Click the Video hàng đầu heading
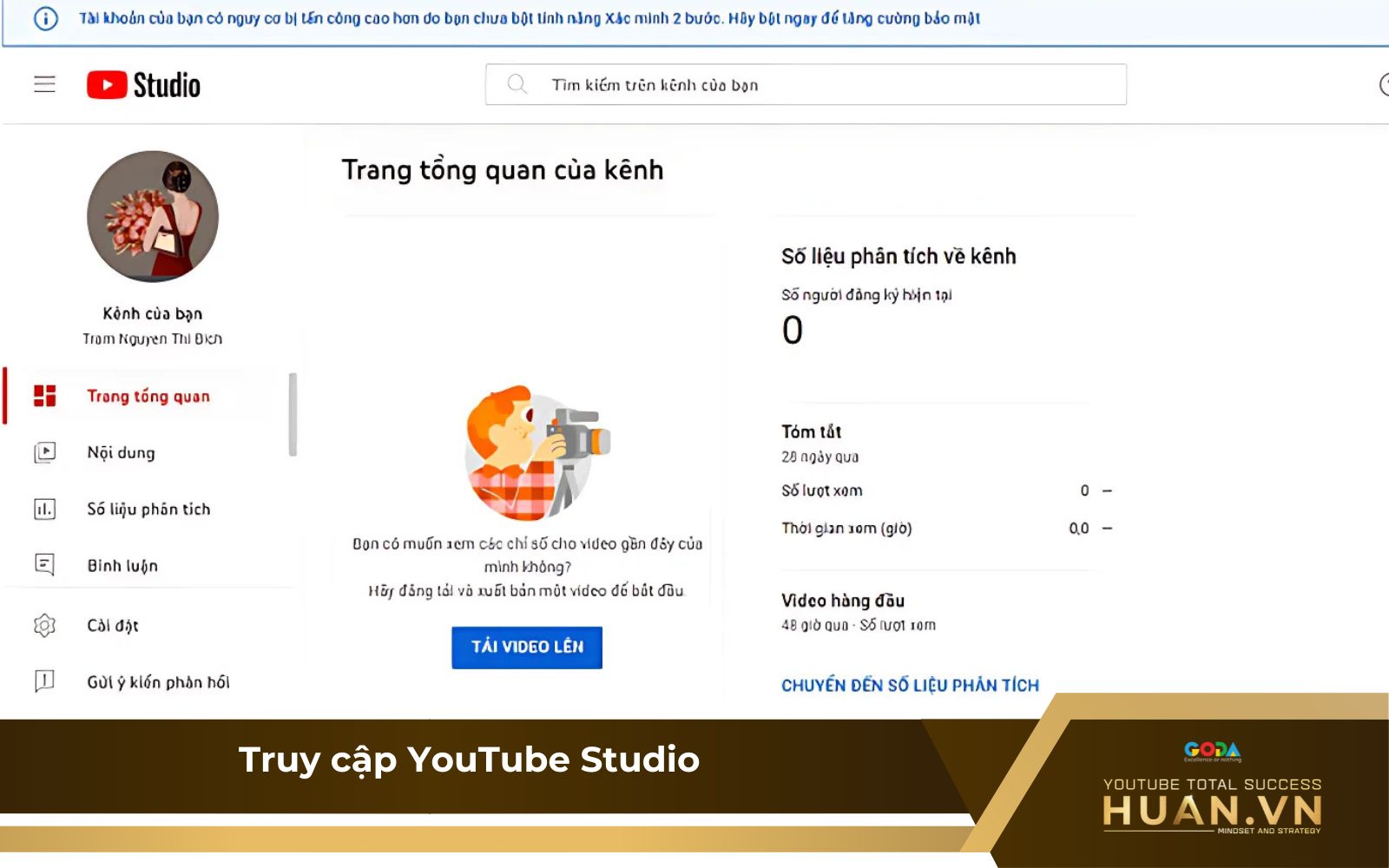This screenshot has width=1389, height=868. 843,600
